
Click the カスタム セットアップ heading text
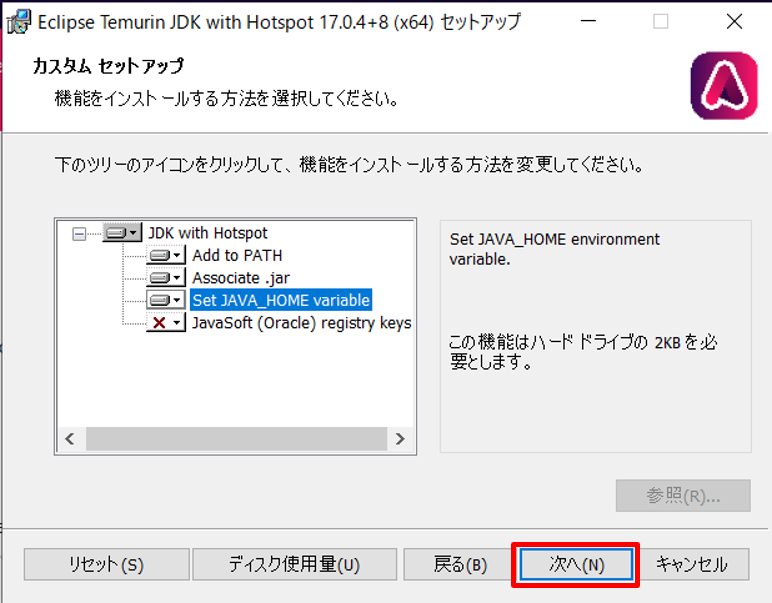point(108,66)
